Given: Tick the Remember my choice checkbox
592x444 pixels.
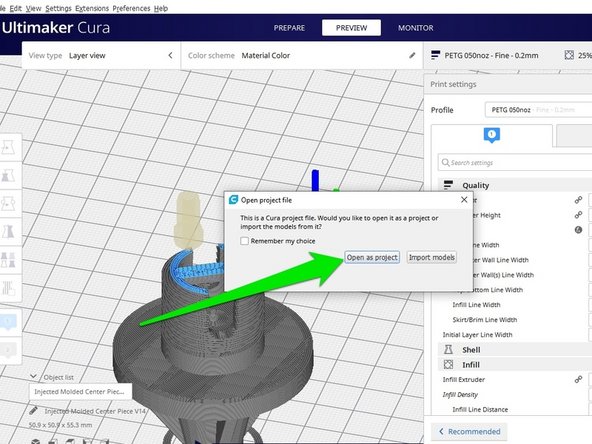Looking at the screenshot, I should (244, 241).
